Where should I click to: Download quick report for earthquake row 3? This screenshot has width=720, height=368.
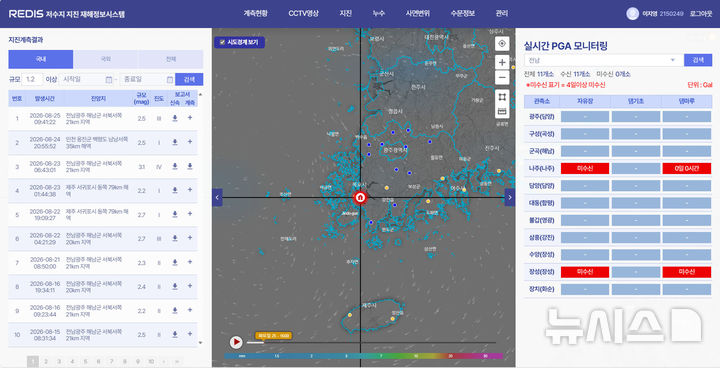[x=175, y=166]
